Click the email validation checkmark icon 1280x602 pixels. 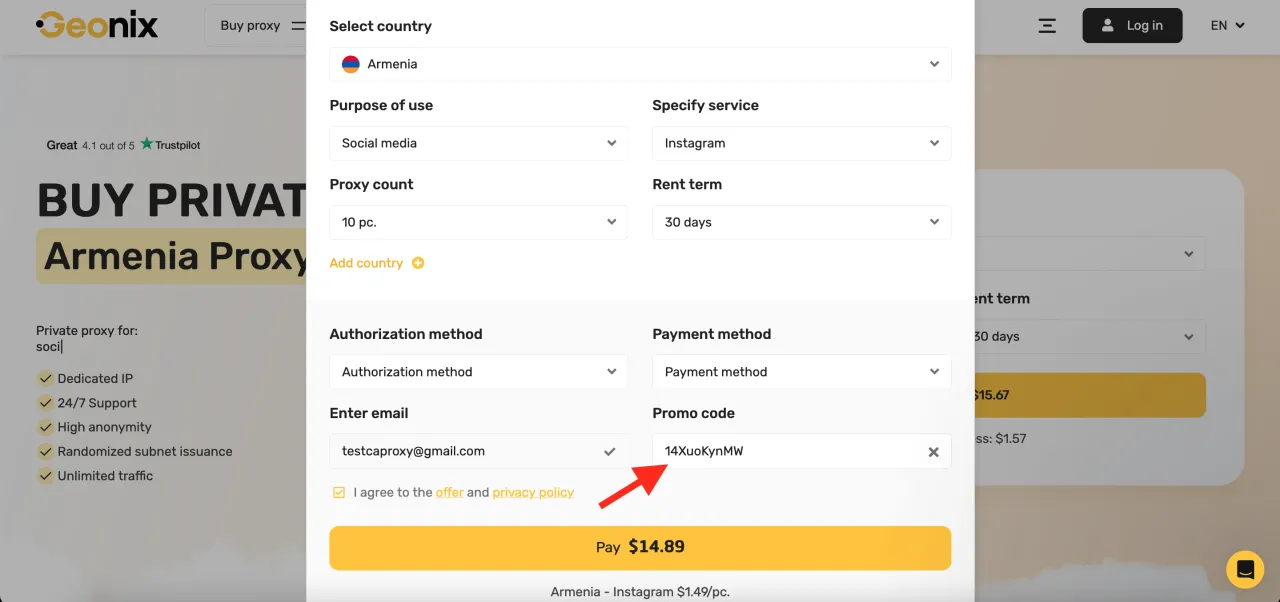pos(609,452)
